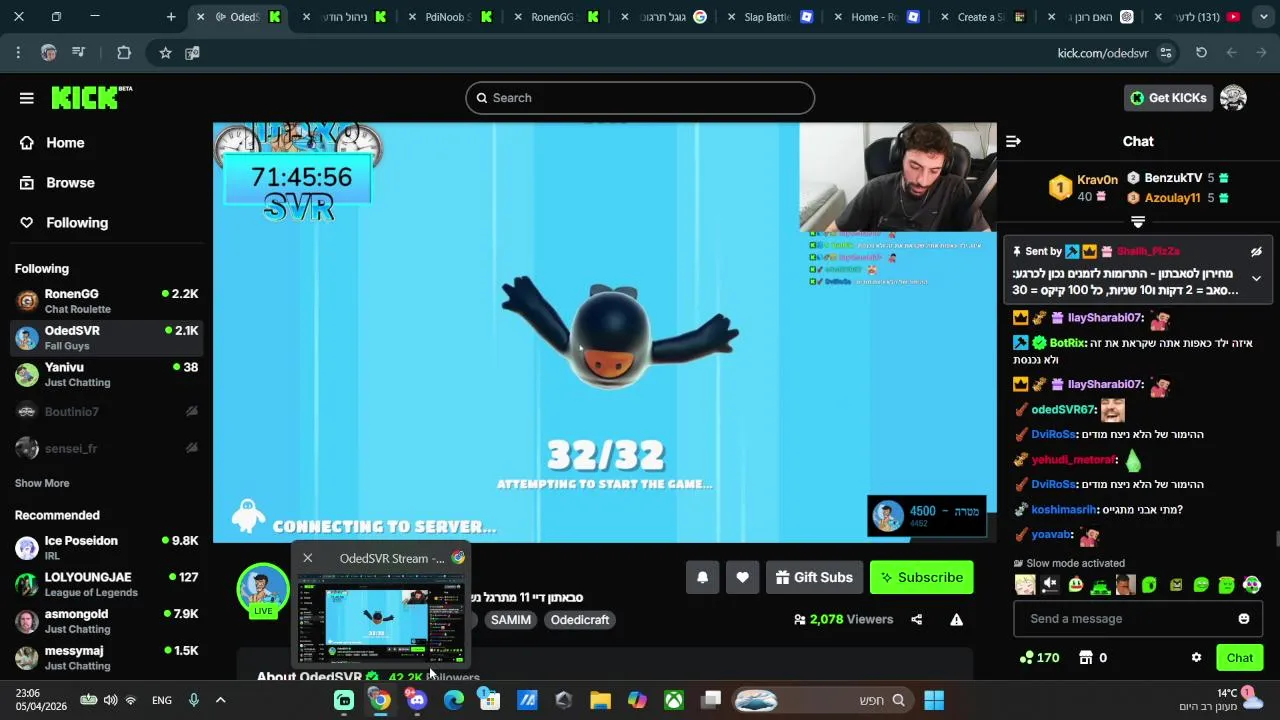This screenshot has height=720, width=1280.
Task: Expand the pinned message chevron
Action: click(1256, 279)
